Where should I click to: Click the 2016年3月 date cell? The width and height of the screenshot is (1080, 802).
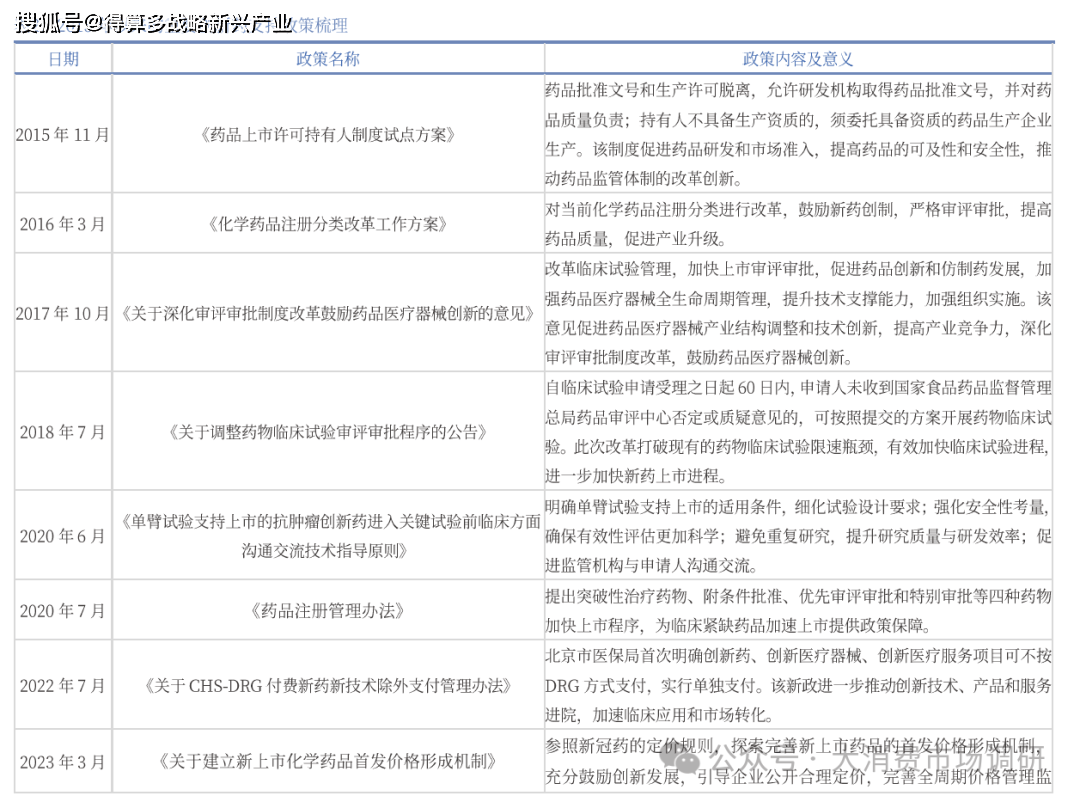pyautogui.click(x=63, y=224)
